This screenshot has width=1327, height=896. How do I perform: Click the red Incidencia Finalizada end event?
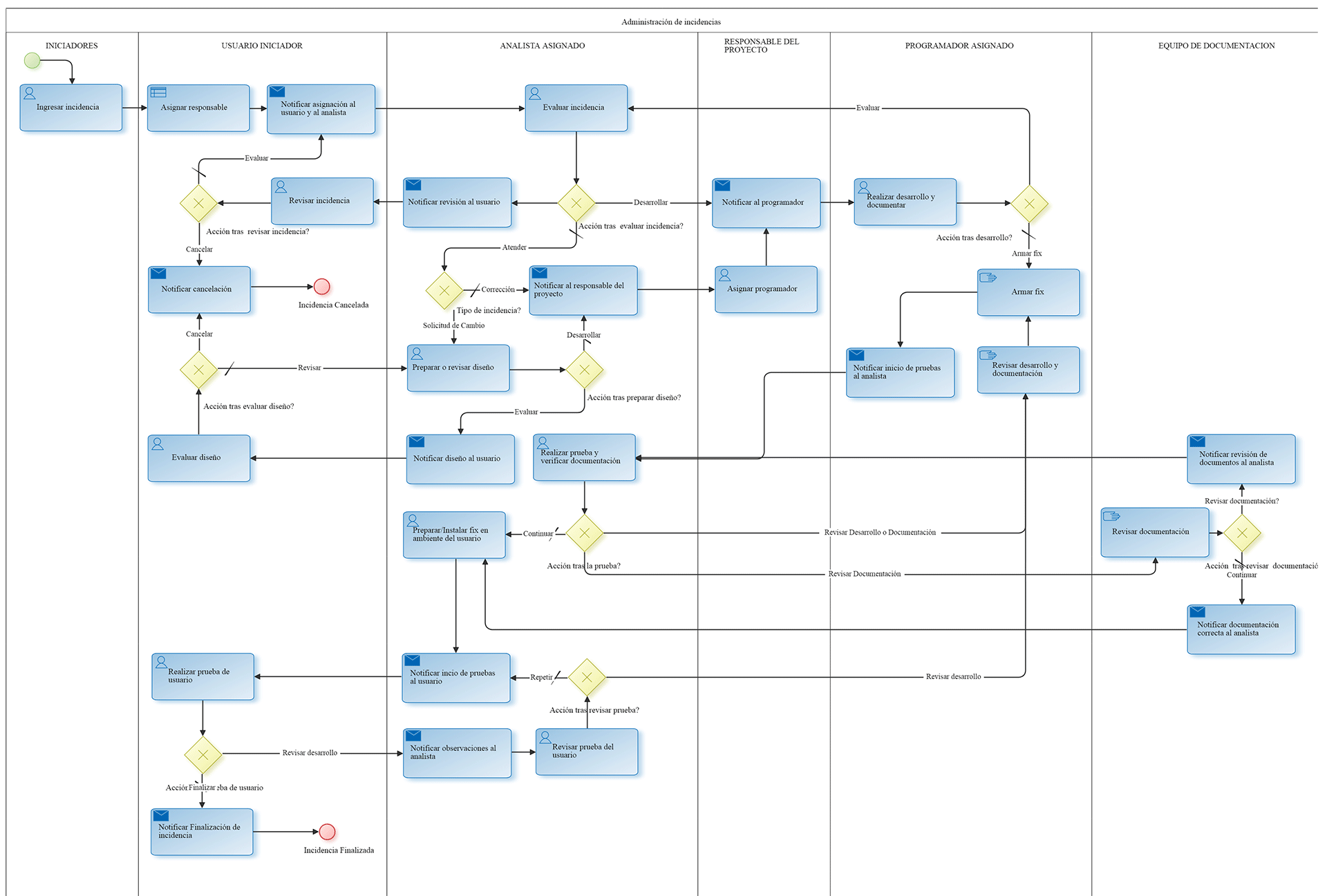(x=328, y=832)
